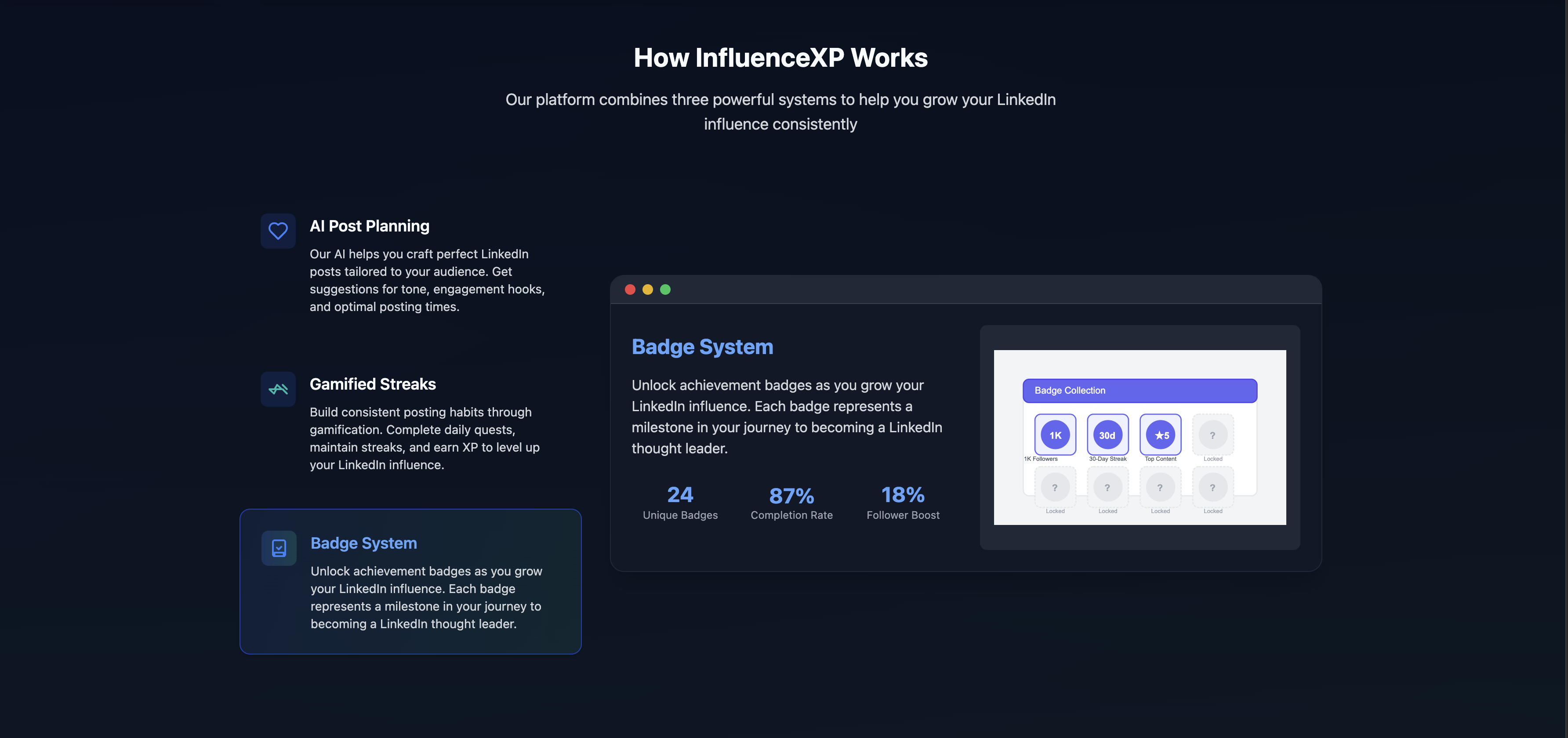Click the Gamified Streaks description paragraph
The width and height of the screenshot is (1568, 738).
425,438
